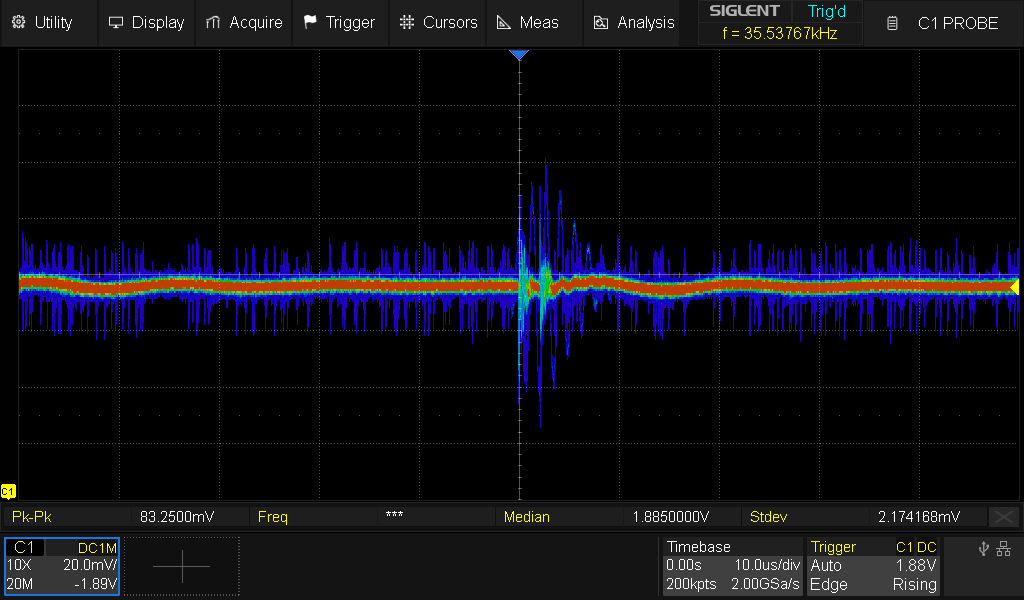Open the Trigger menu in top bar
Image resolution: width=1024 pixels, height=600 pixels.
click(x=339, y=22)
